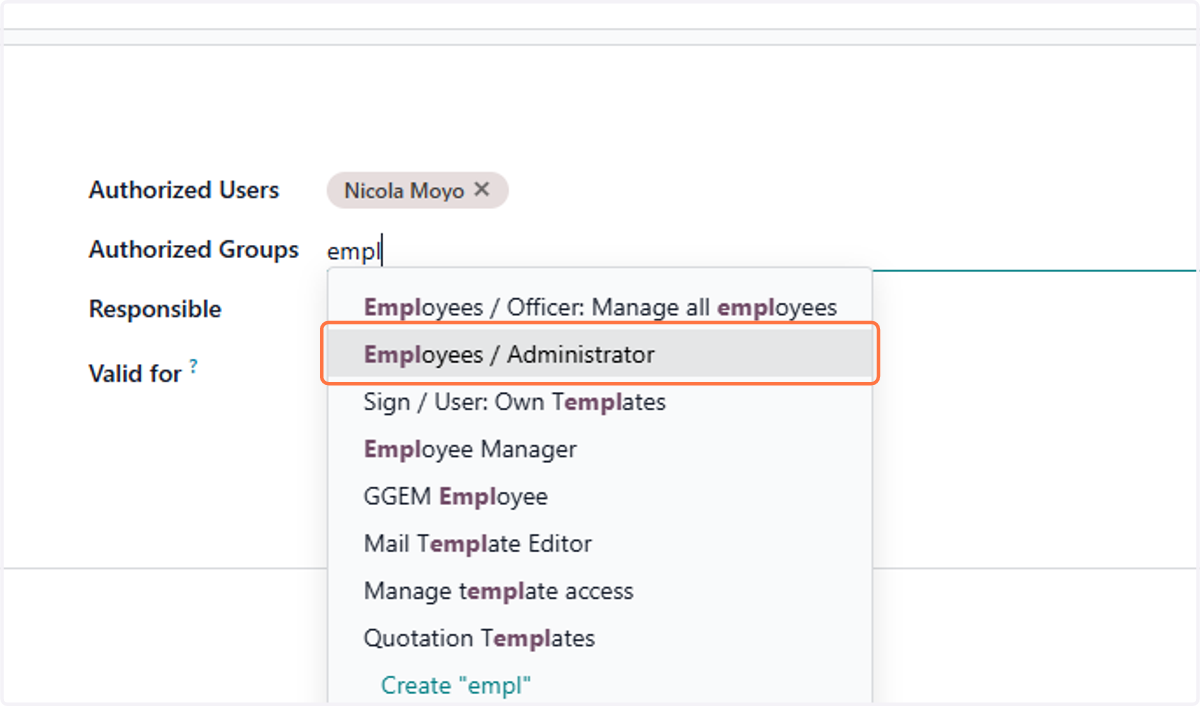This screenshot has width=1200, height=706.
Task: Click the Nicola Moyo user tag
Action: tap(417, 190)
